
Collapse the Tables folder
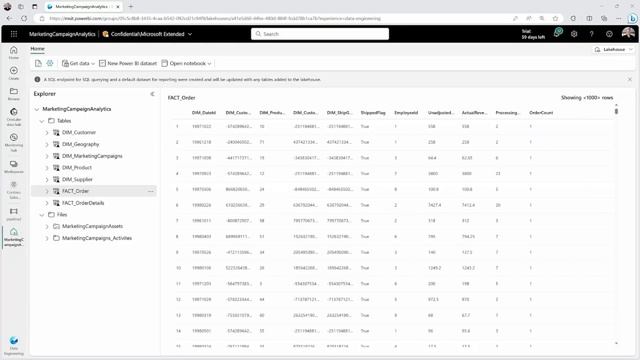pyautogui.click(x=42, y=121)
